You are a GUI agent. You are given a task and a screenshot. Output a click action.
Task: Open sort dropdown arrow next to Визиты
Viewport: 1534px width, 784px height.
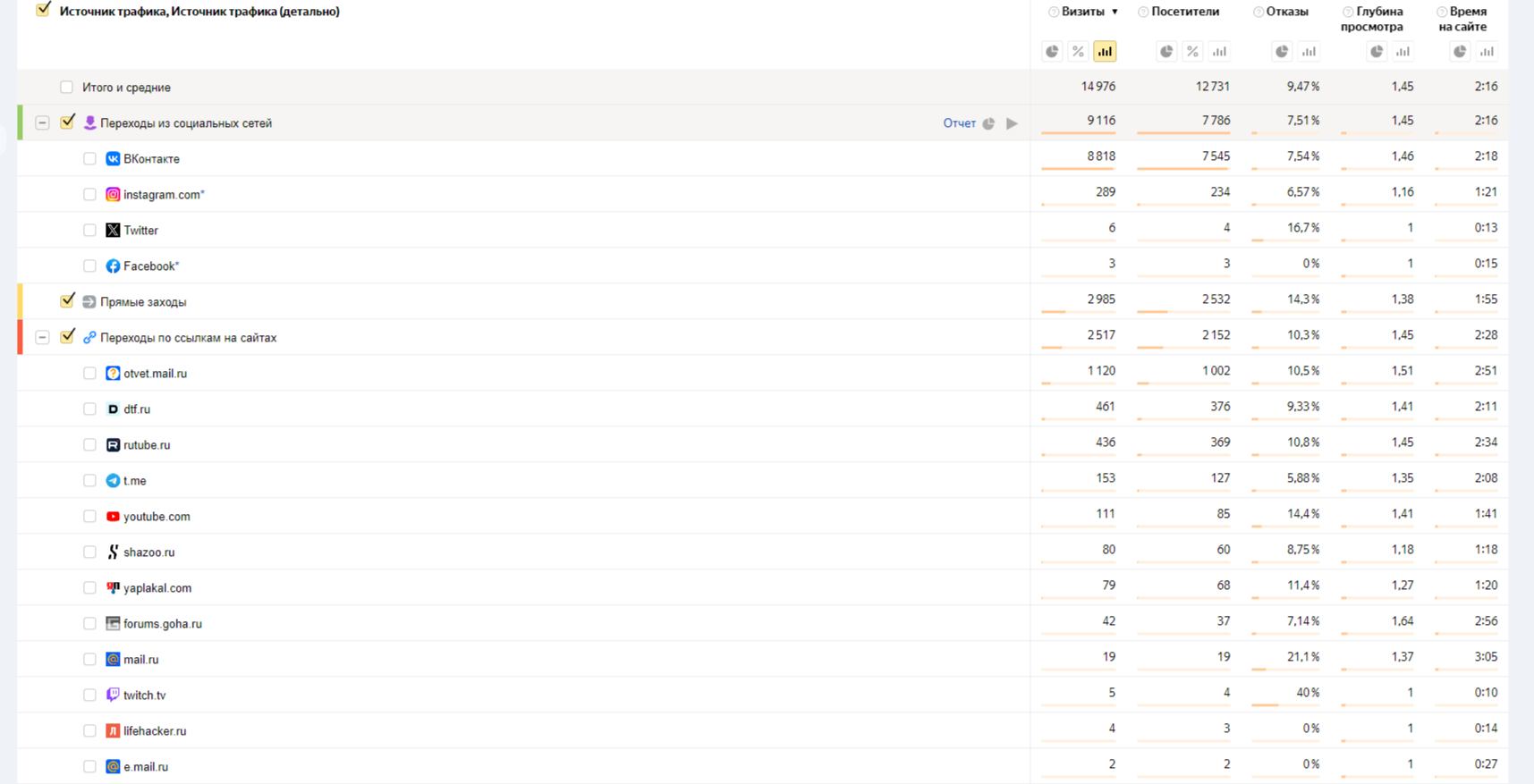click(x=1114, y=12)
